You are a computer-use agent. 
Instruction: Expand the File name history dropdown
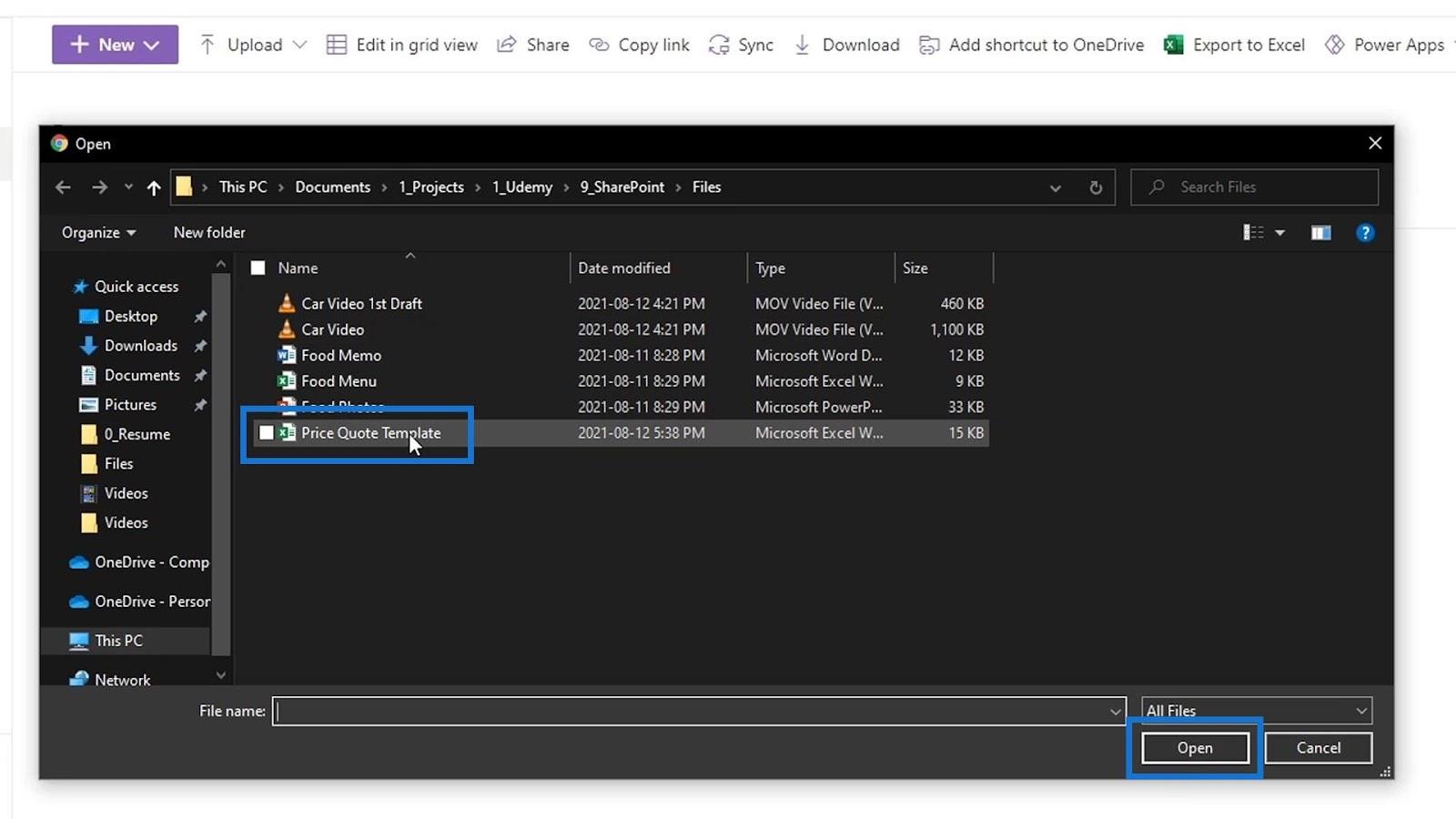[1116, 712]
